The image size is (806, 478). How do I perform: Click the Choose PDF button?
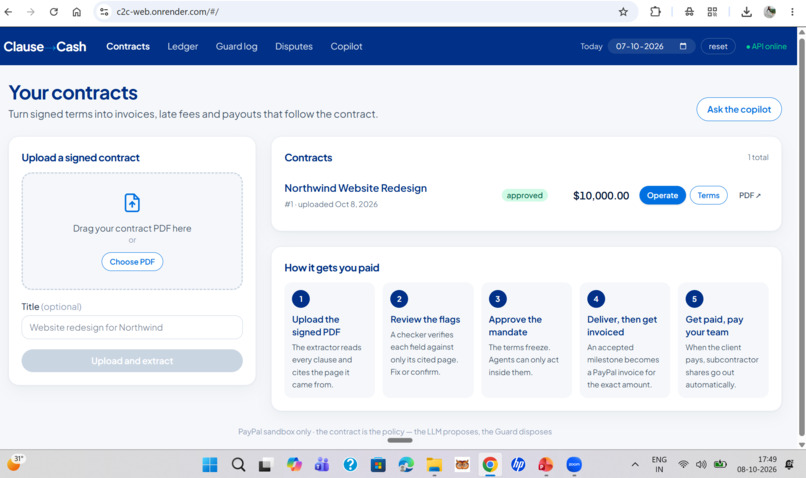click(132, 262)
